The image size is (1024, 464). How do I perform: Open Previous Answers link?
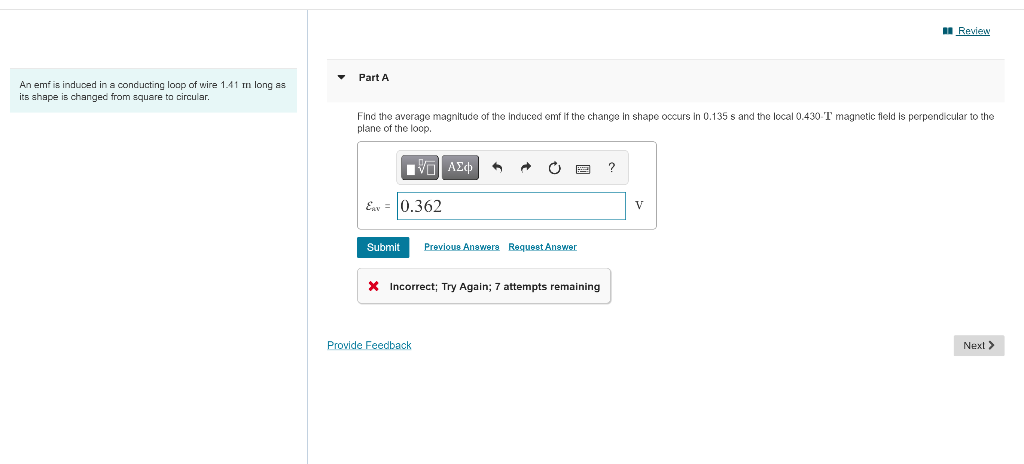tap(462, 247)
